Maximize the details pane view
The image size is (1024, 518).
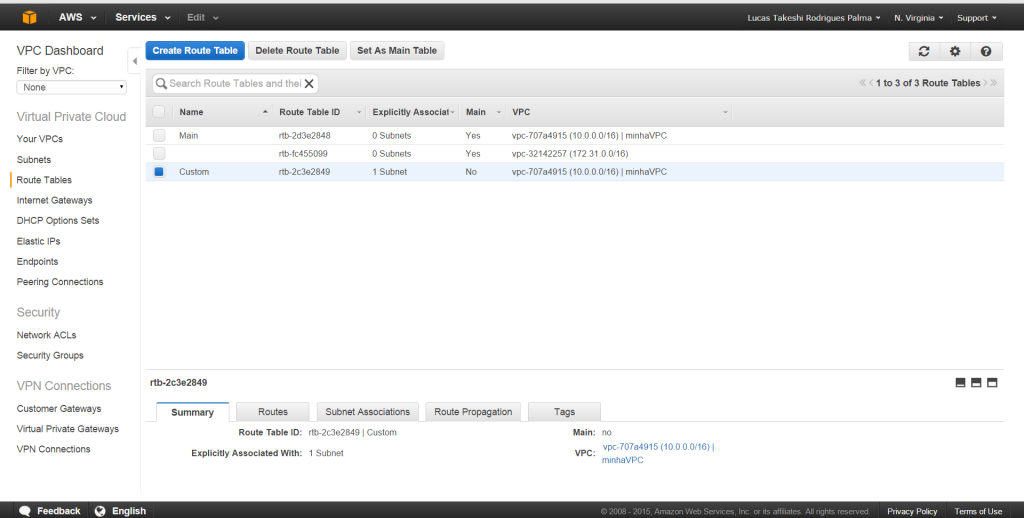(x=992, y=383)
